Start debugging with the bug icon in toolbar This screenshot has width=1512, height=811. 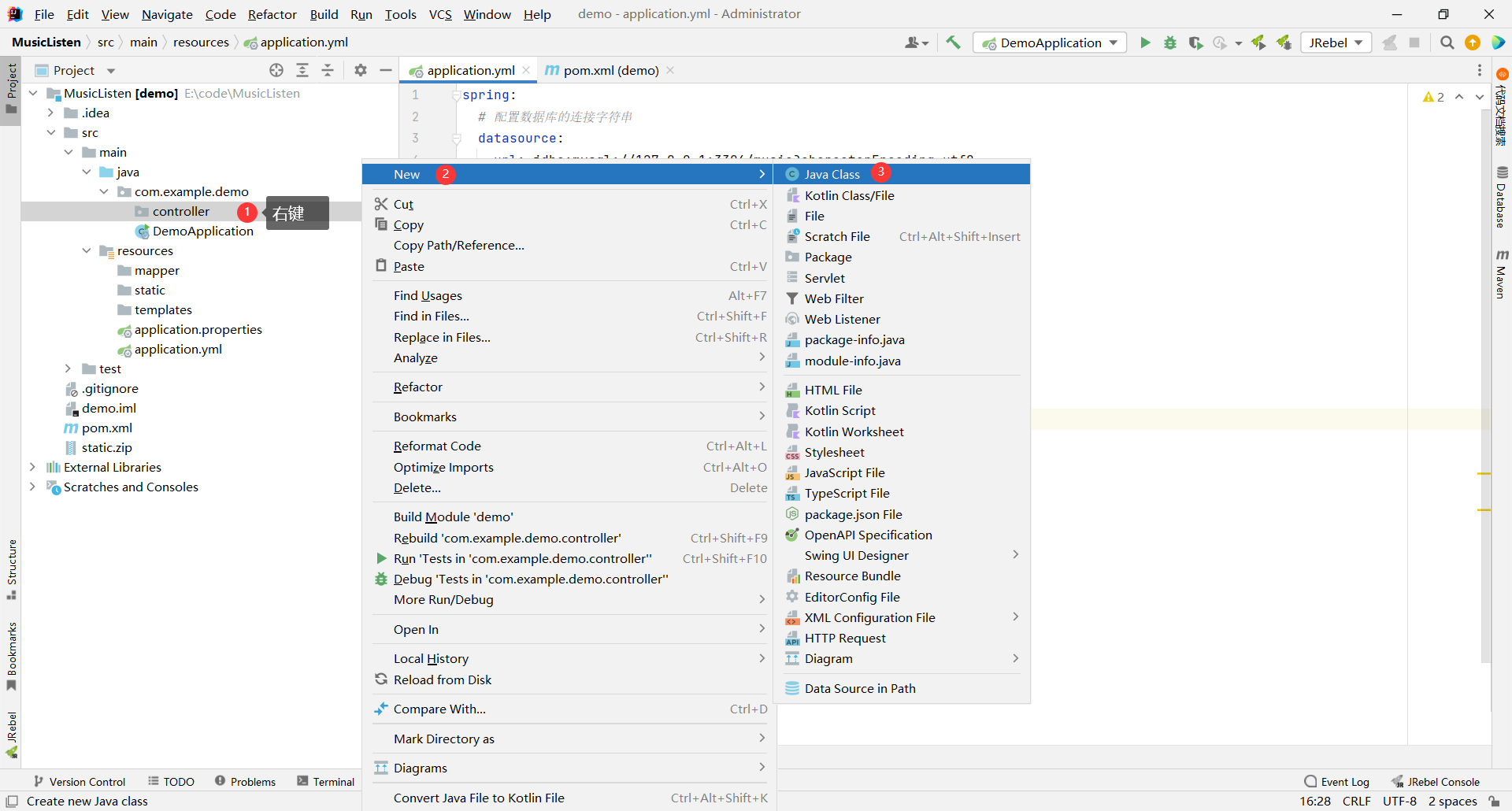(x=1170, y=43)
